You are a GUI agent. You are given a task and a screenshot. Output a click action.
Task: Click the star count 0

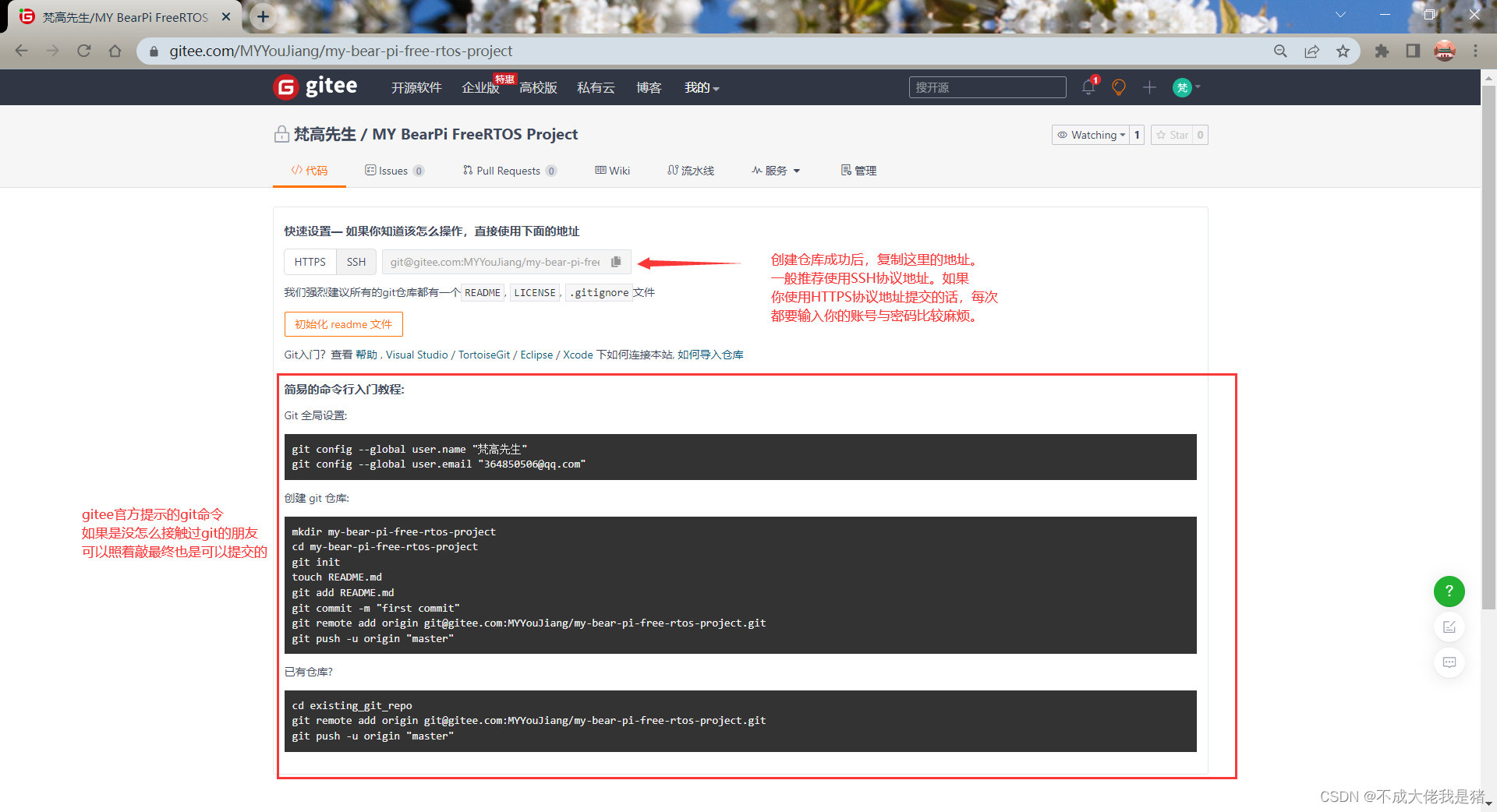point(1200,135)
